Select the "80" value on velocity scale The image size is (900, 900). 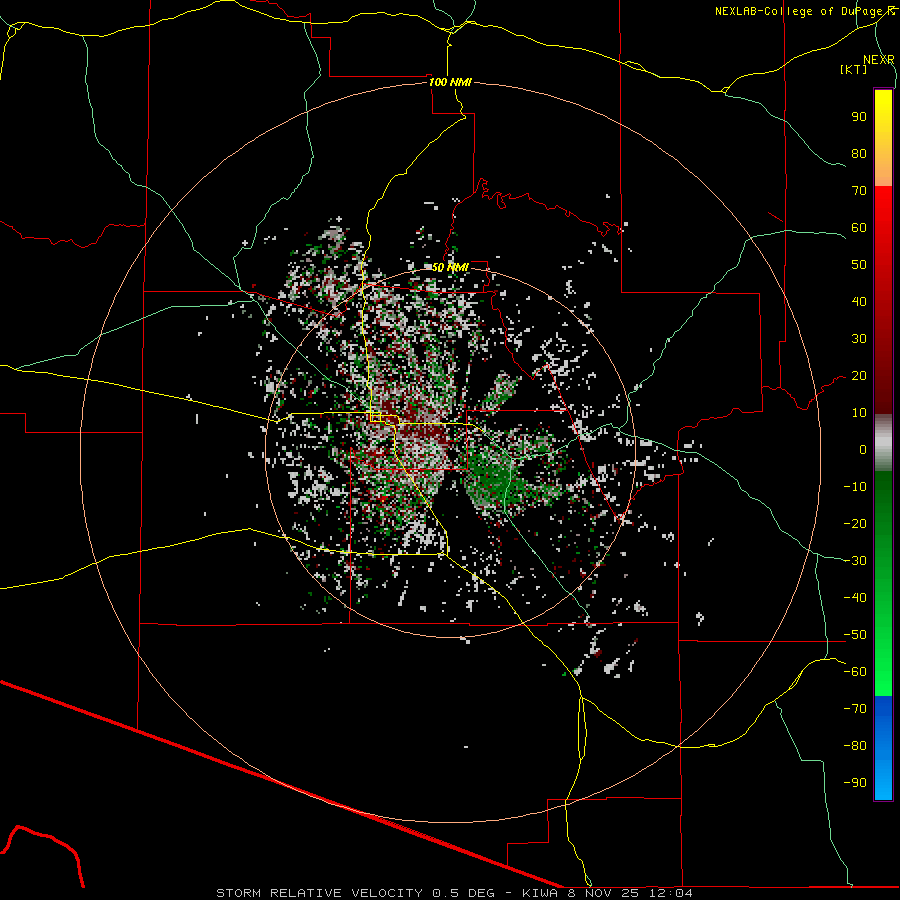pos(859,153)
